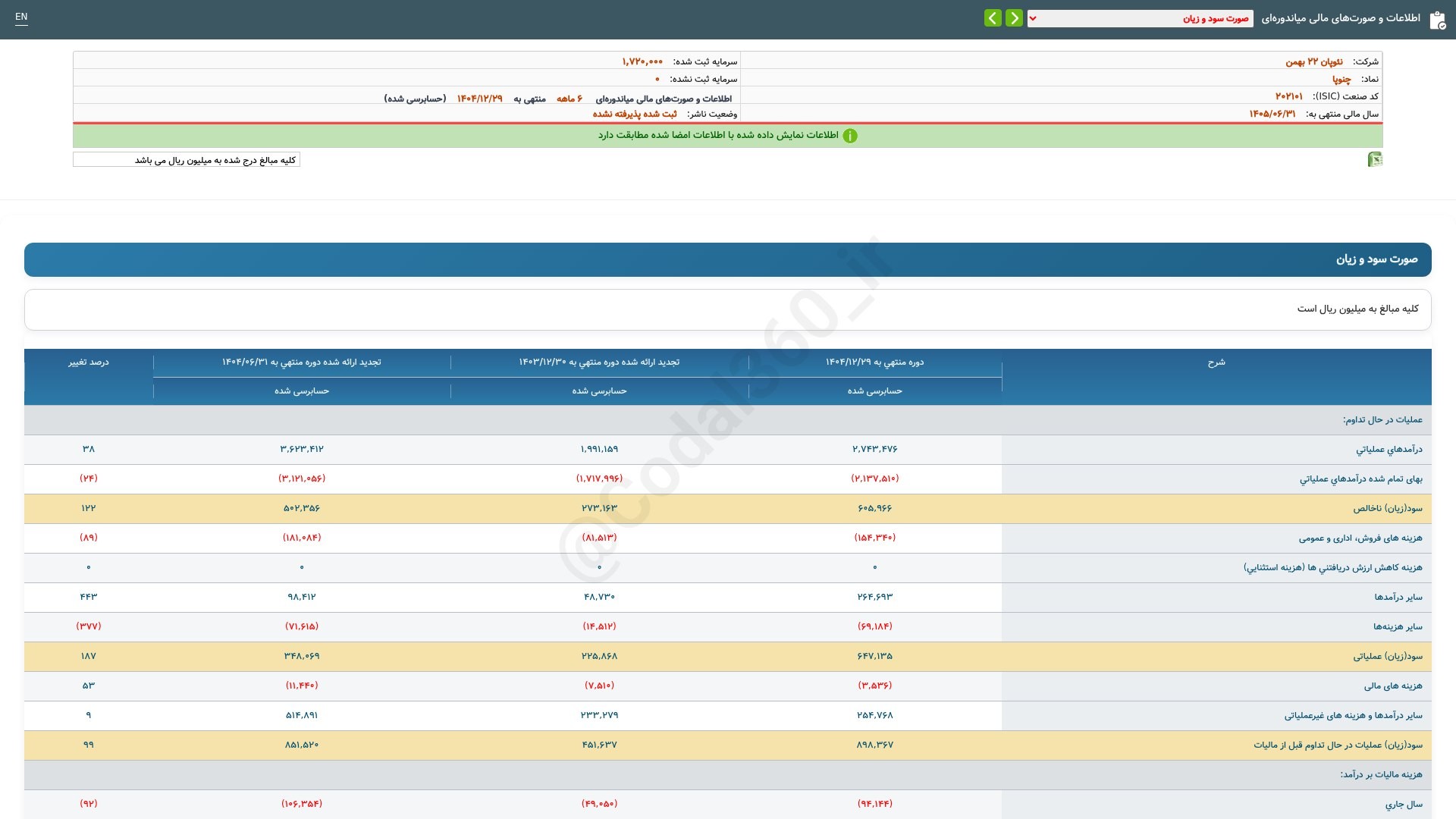Click the currency note field کلیه مبالغ درج شده
This screenshot has width=1456, height=819.
187,160
